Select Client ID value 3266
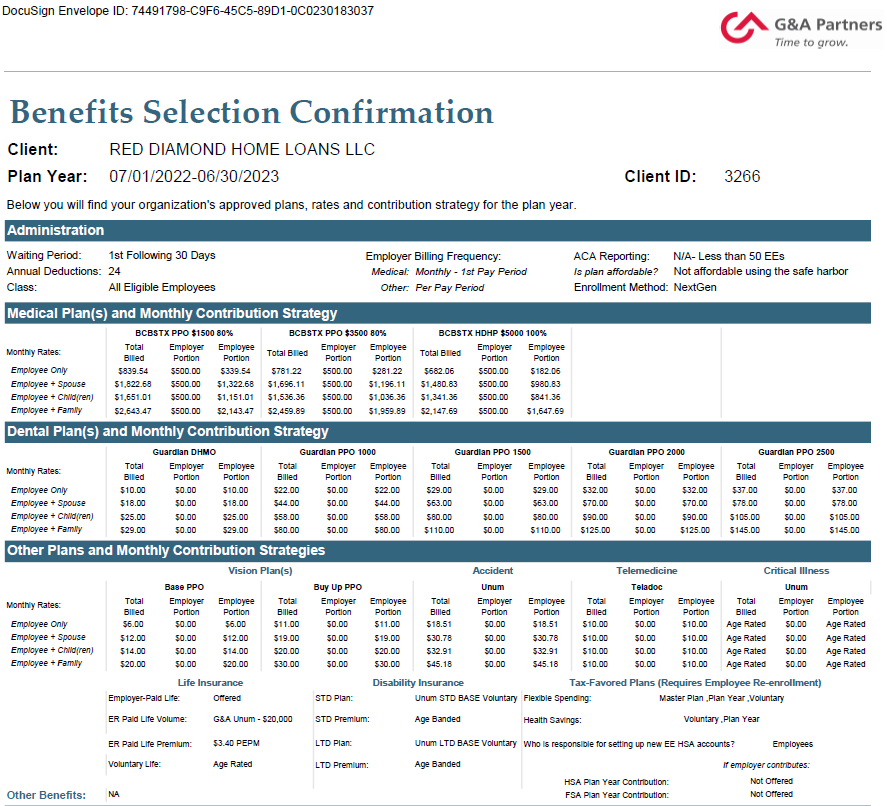 [742, 176]
